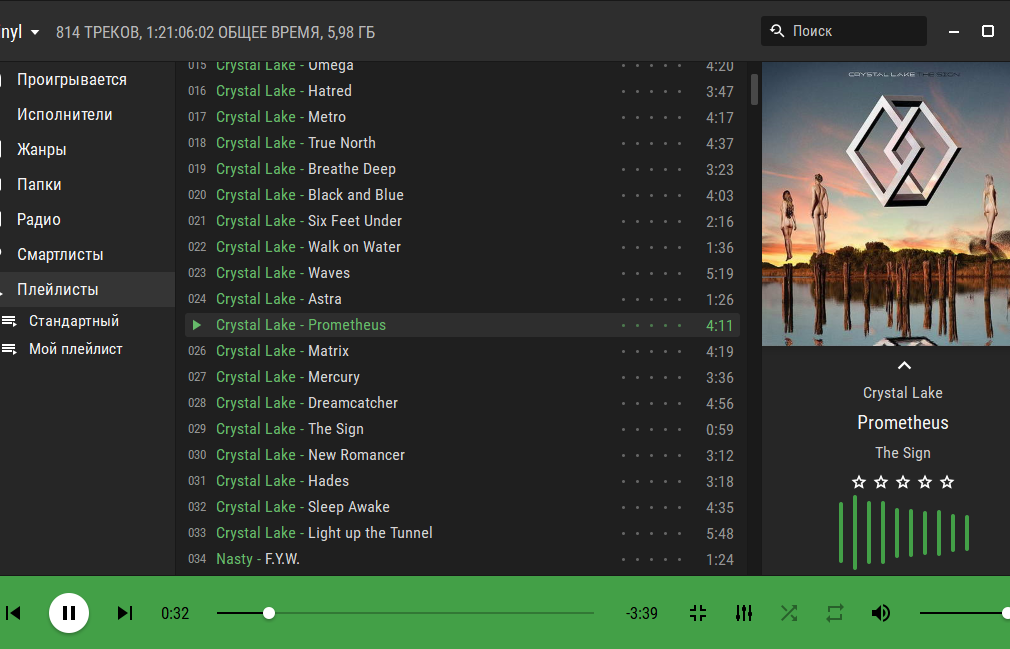This screenshot has width=1010, height=649.
Task: Select track Nasty - F.Y.W.
Action: coord(462,559)
